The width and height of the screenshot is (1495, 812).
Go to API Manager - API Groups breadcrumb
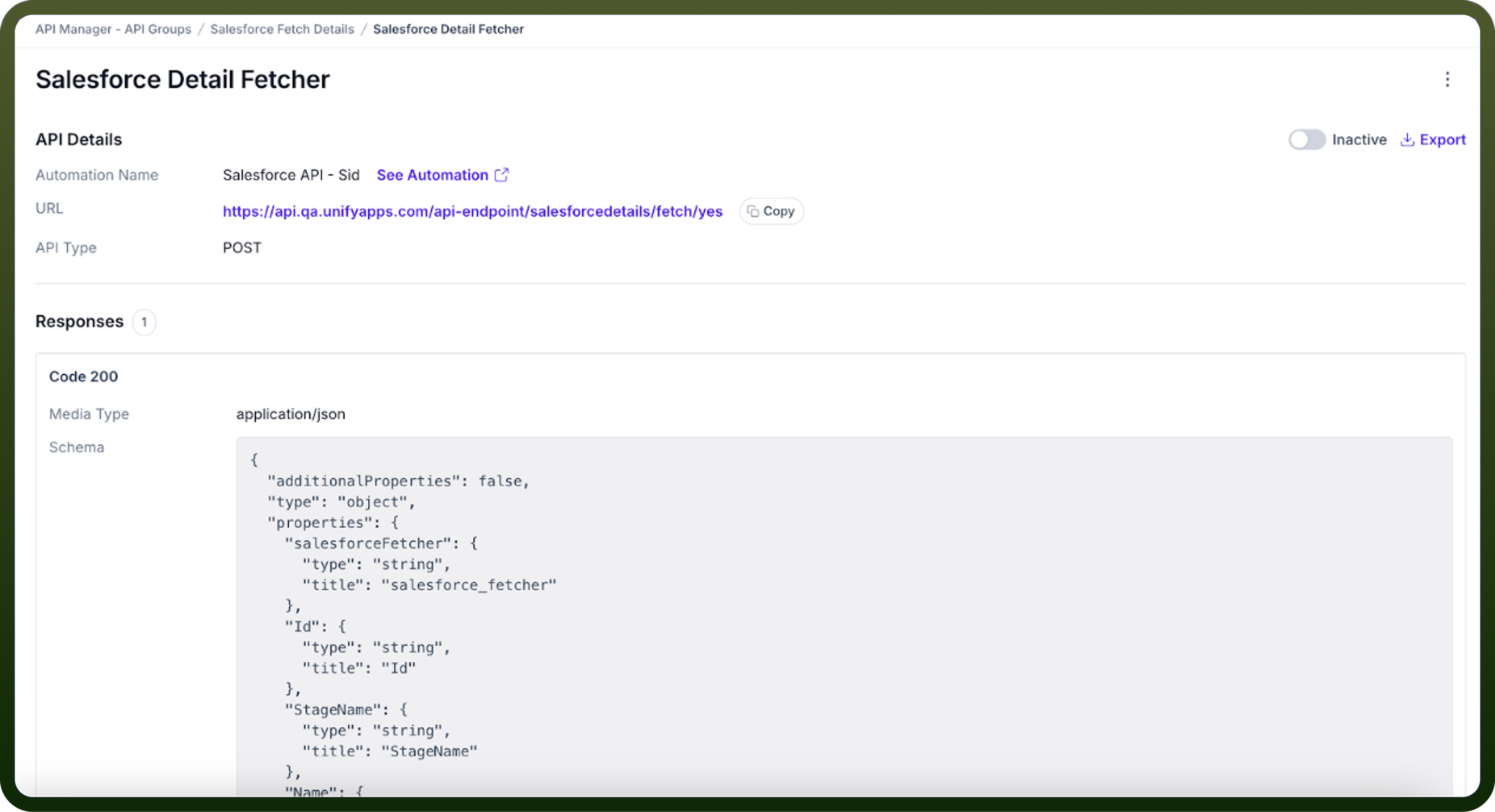coord(113,29)
